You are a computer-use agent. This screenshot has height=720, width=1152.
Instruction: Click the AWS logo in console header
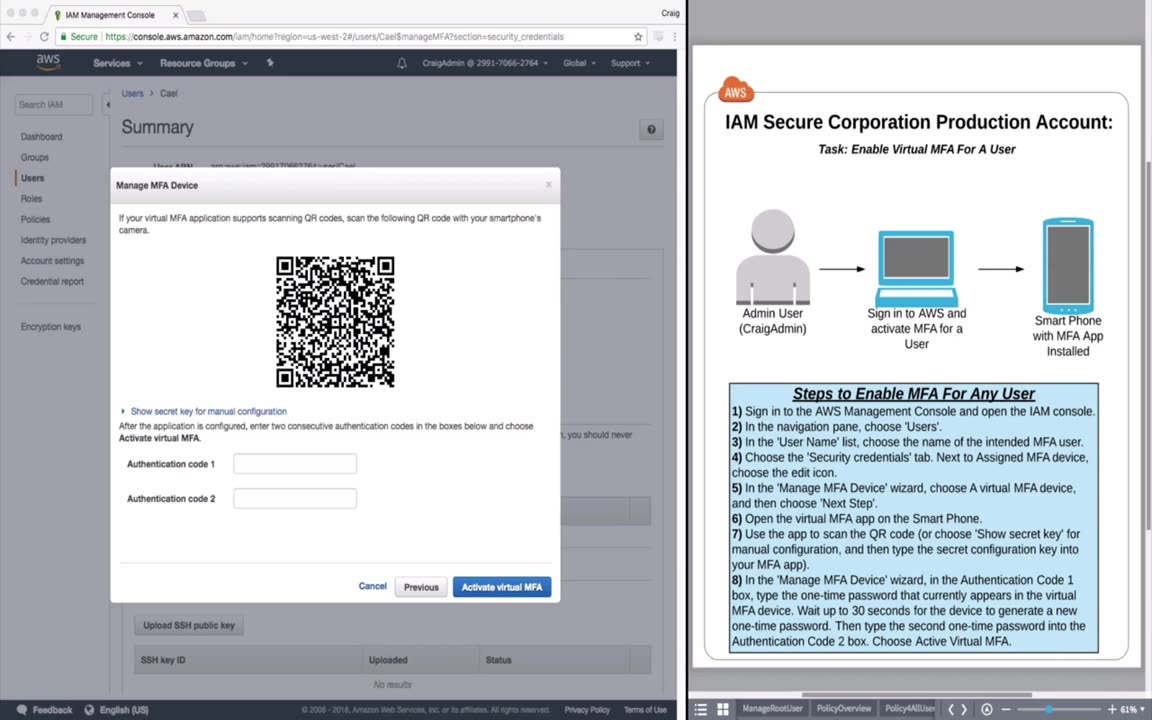coord(48,62)
